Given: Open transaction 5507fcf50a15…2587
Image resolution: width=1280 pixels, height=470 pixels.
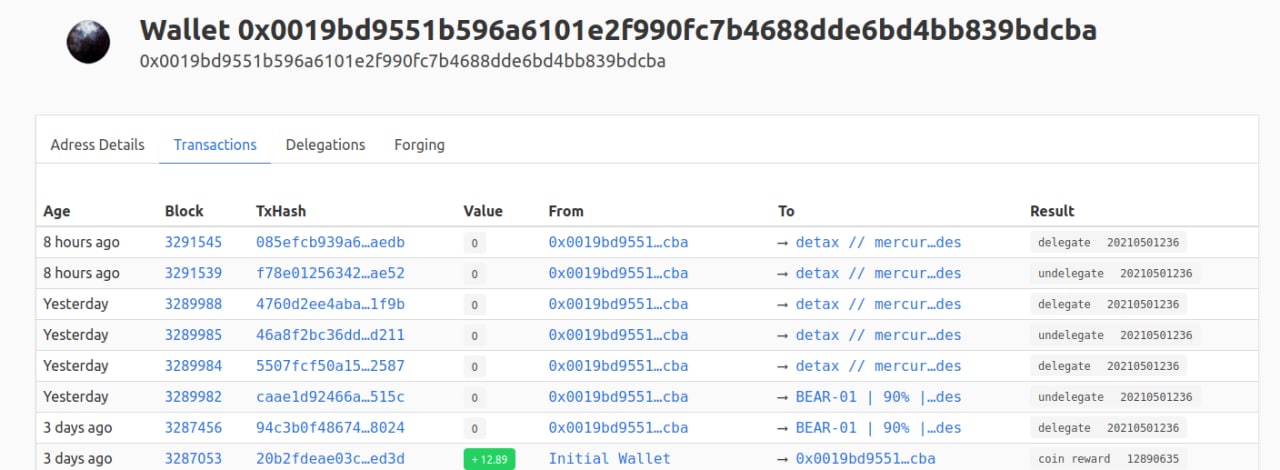Looking at the screenshot, I should point(330,366).
